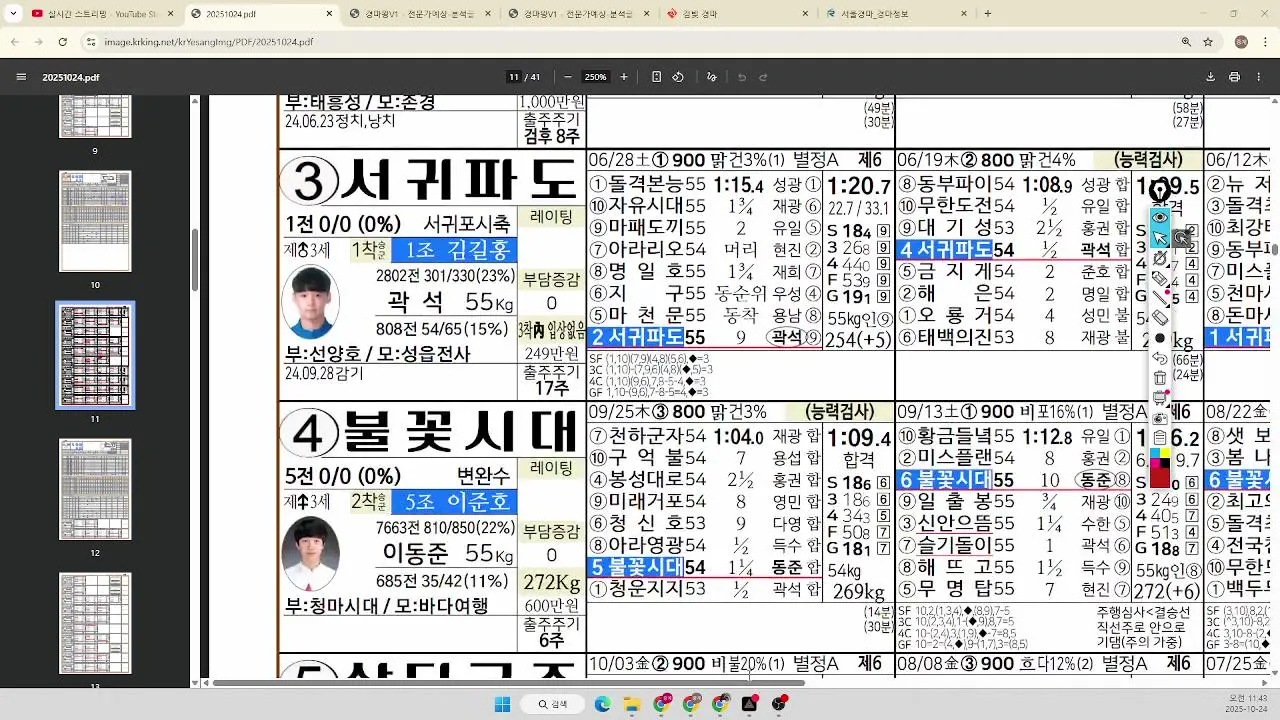Open Microsoft Edge from taskbar
Viewport: 1280px width, 720px height.
602,704
